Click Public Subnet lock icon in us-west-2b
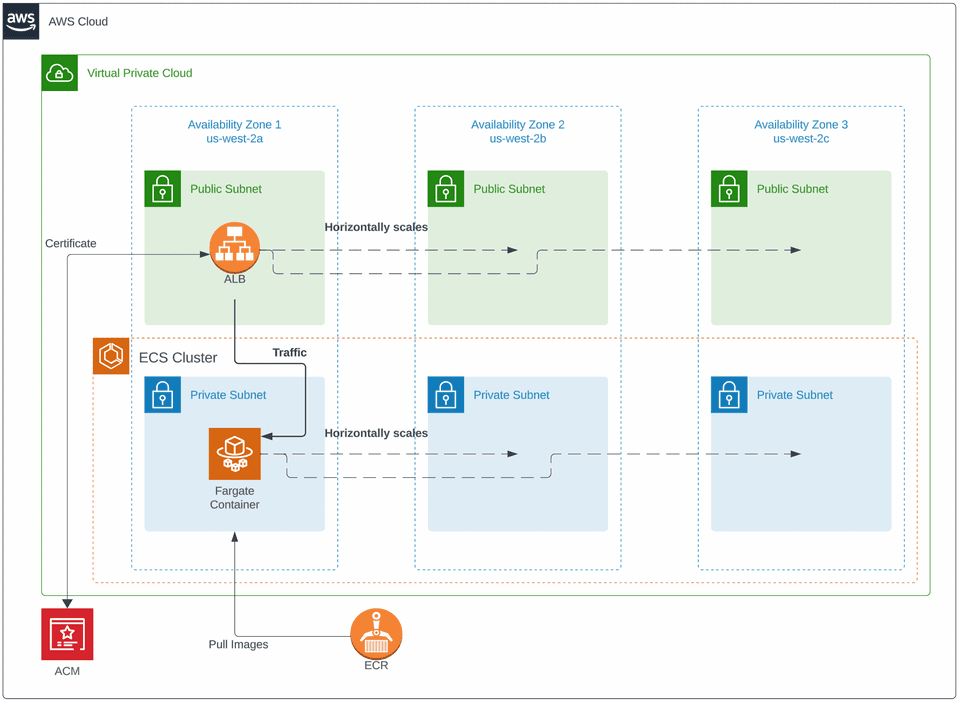960x702 pixels. click(446, 189)
